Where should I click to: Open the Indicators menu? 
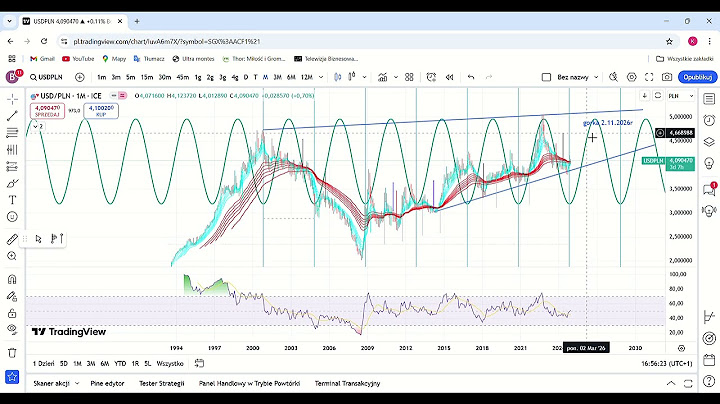[x=382, y=77]
